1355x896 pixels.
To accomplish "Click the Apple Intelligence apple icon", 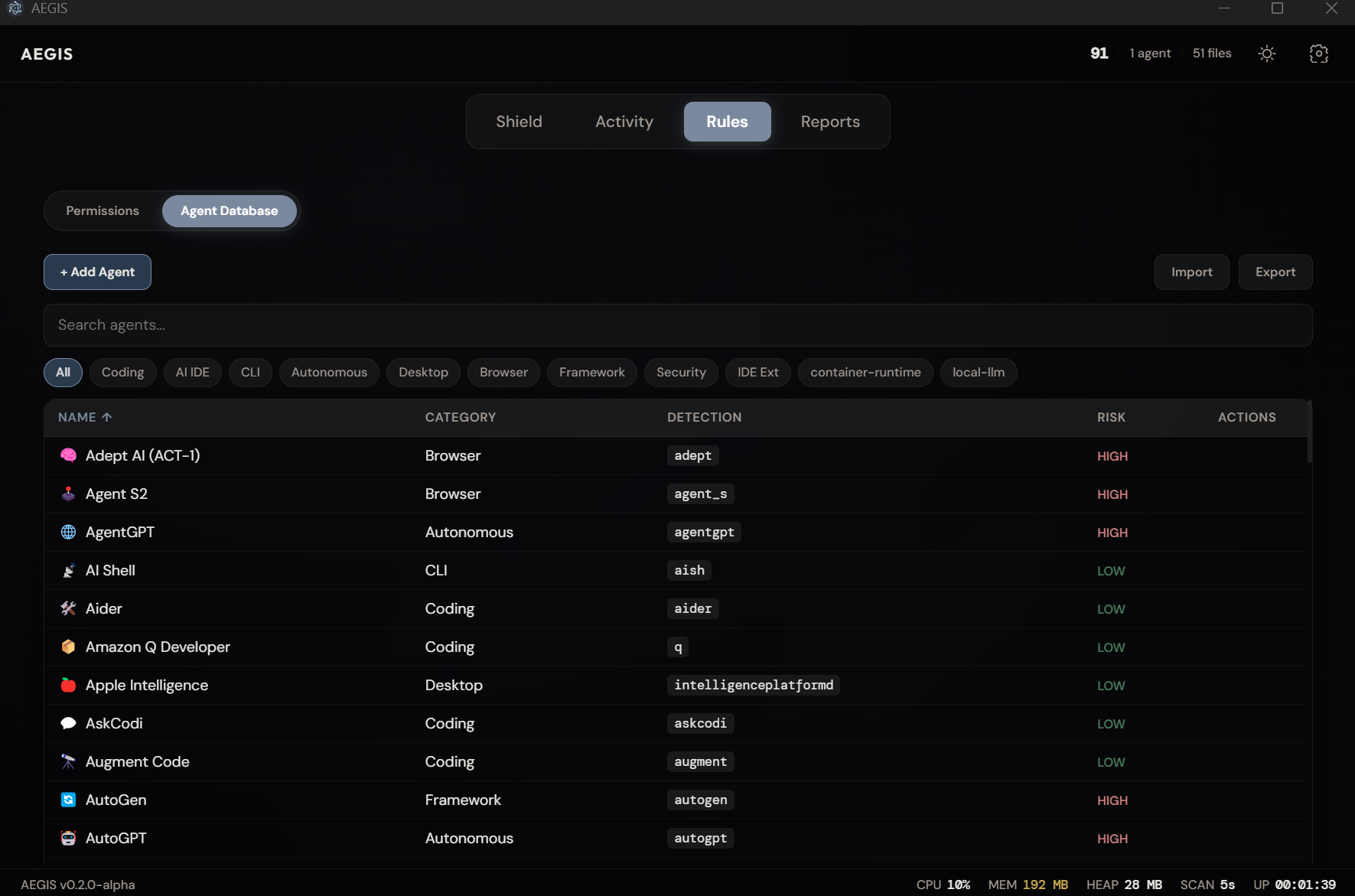I will pyautogui.click(x=68, y=685).
